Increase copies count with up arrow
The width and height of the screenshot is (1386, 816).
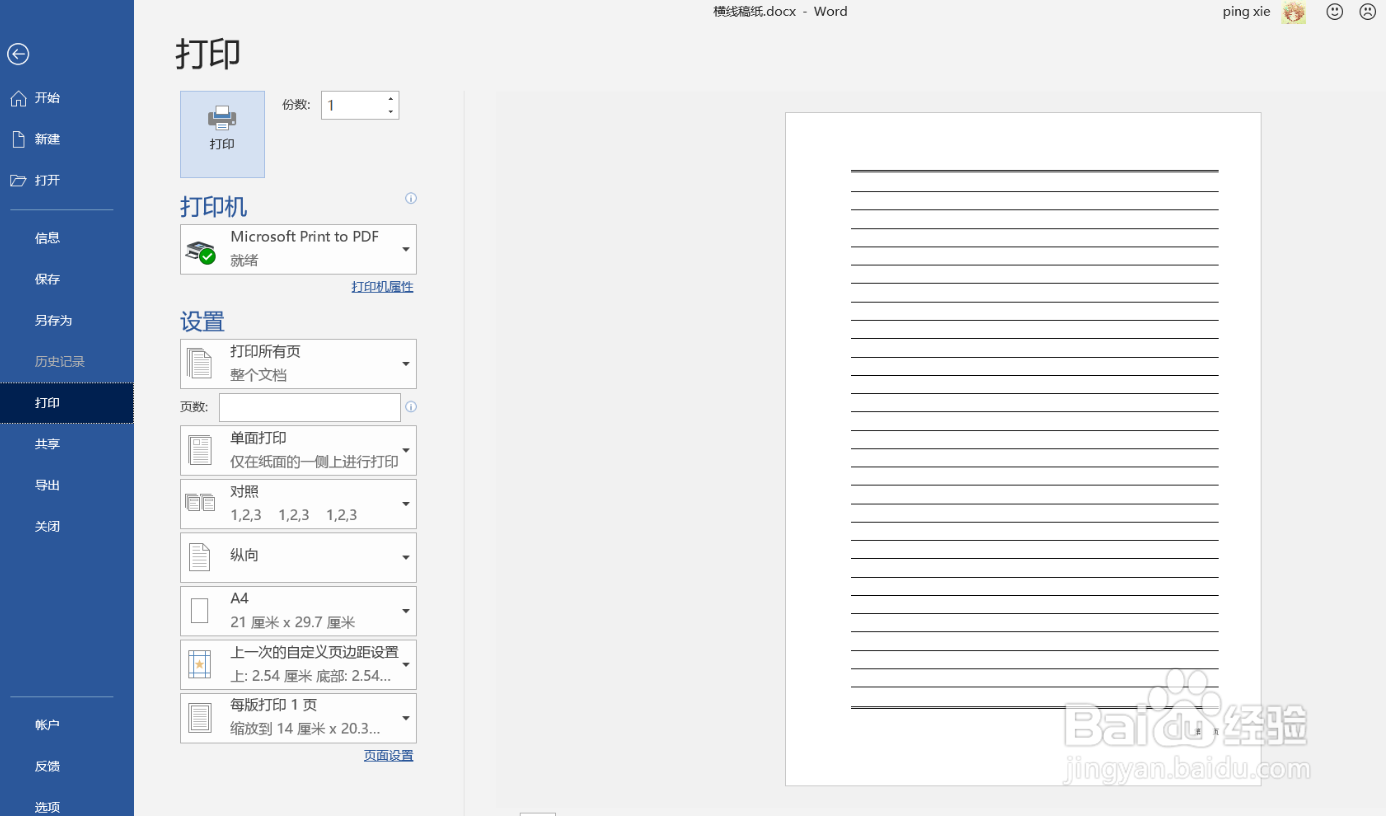point(391,98)
